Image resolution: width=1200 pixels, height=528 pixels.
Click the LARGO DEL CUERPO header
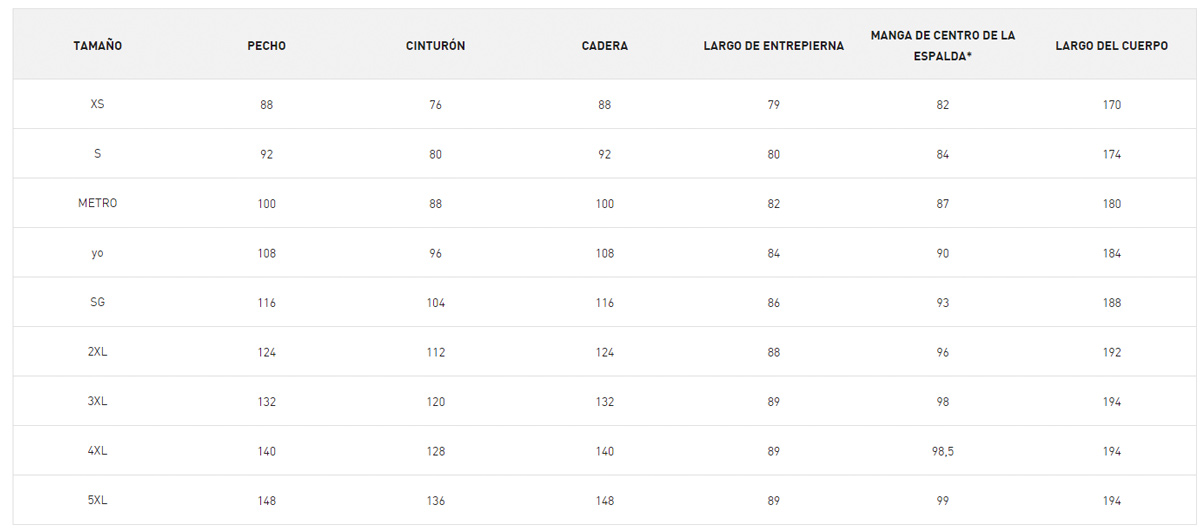[1112, 46]
